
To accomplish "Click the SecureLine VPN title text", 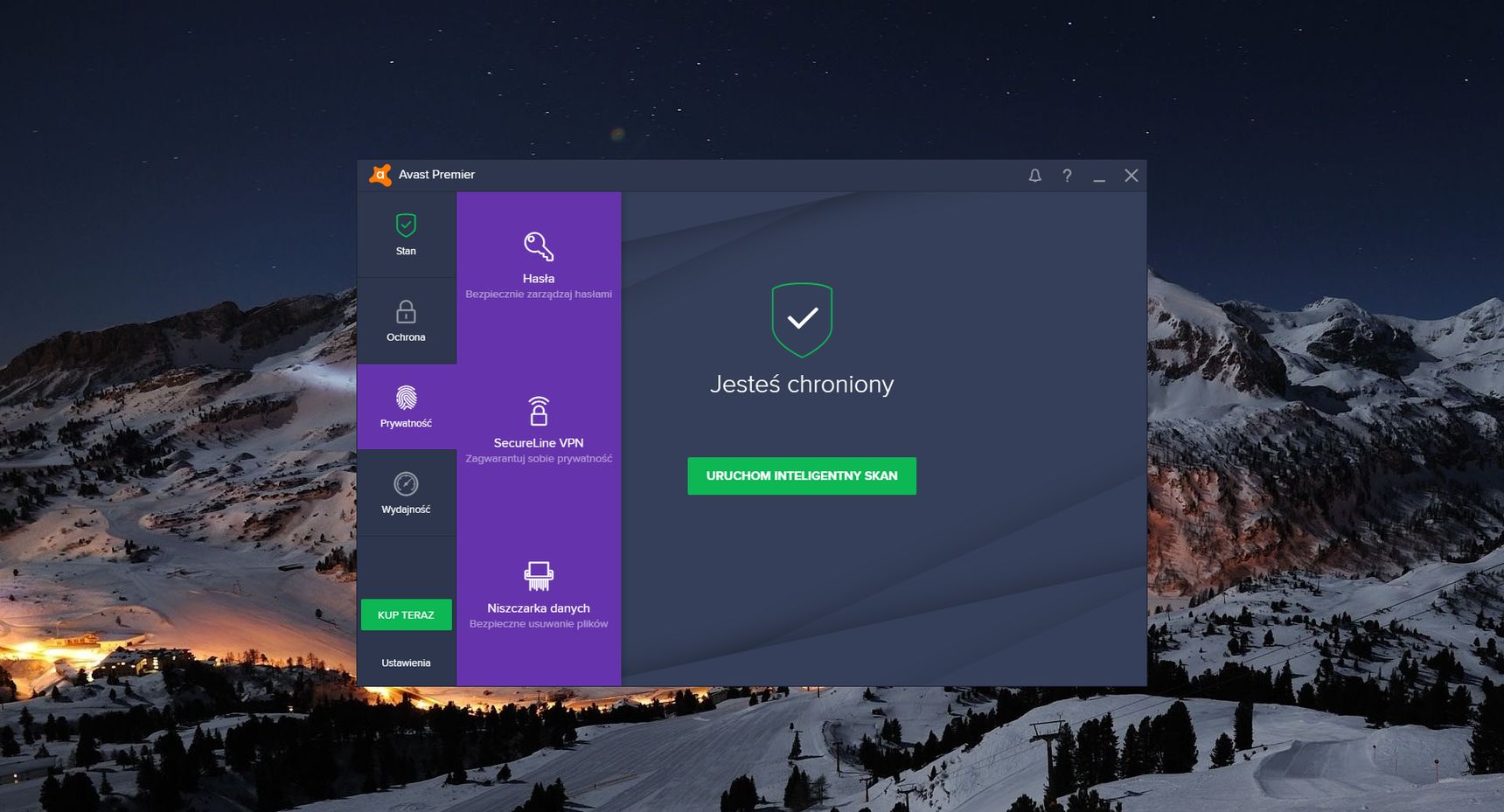I will click(x=539, y=443).
